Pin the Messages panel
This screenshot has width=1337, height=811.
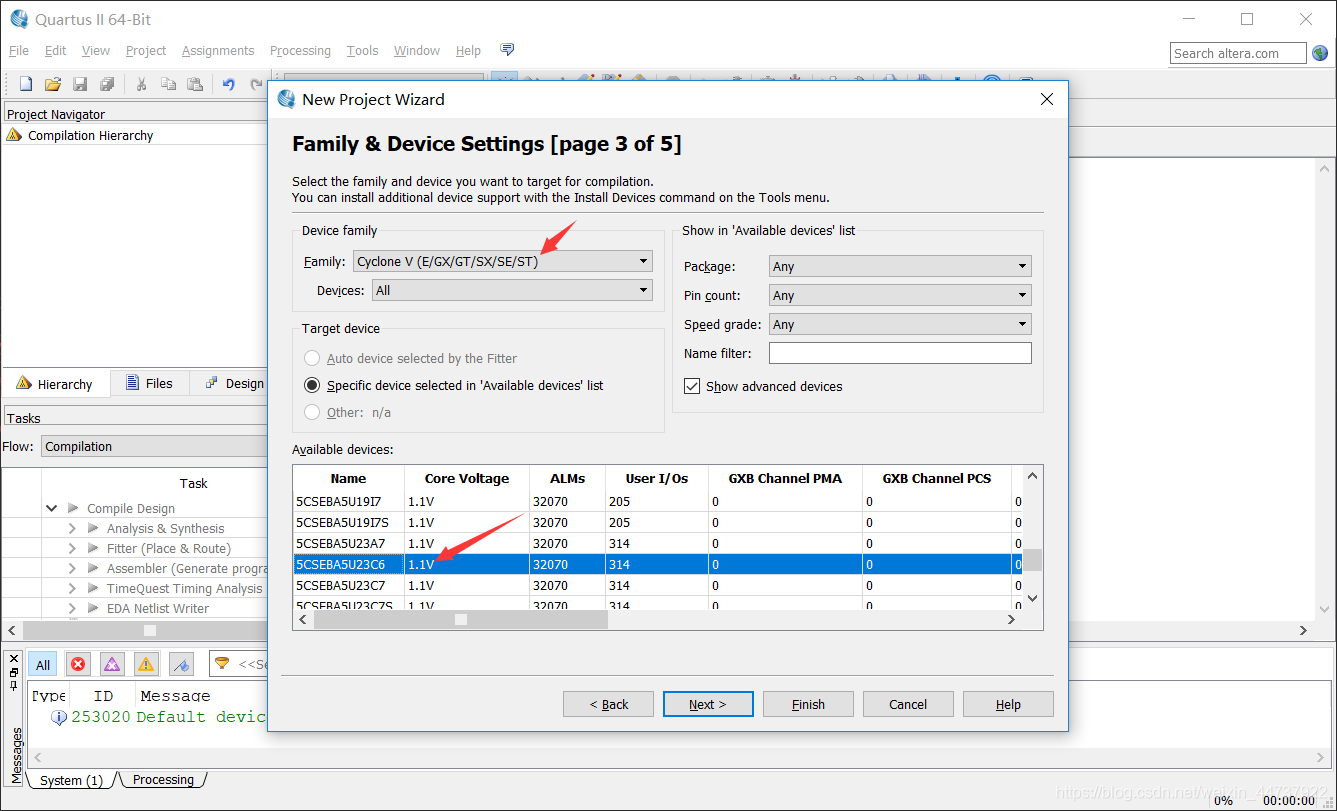coord(14,686)
